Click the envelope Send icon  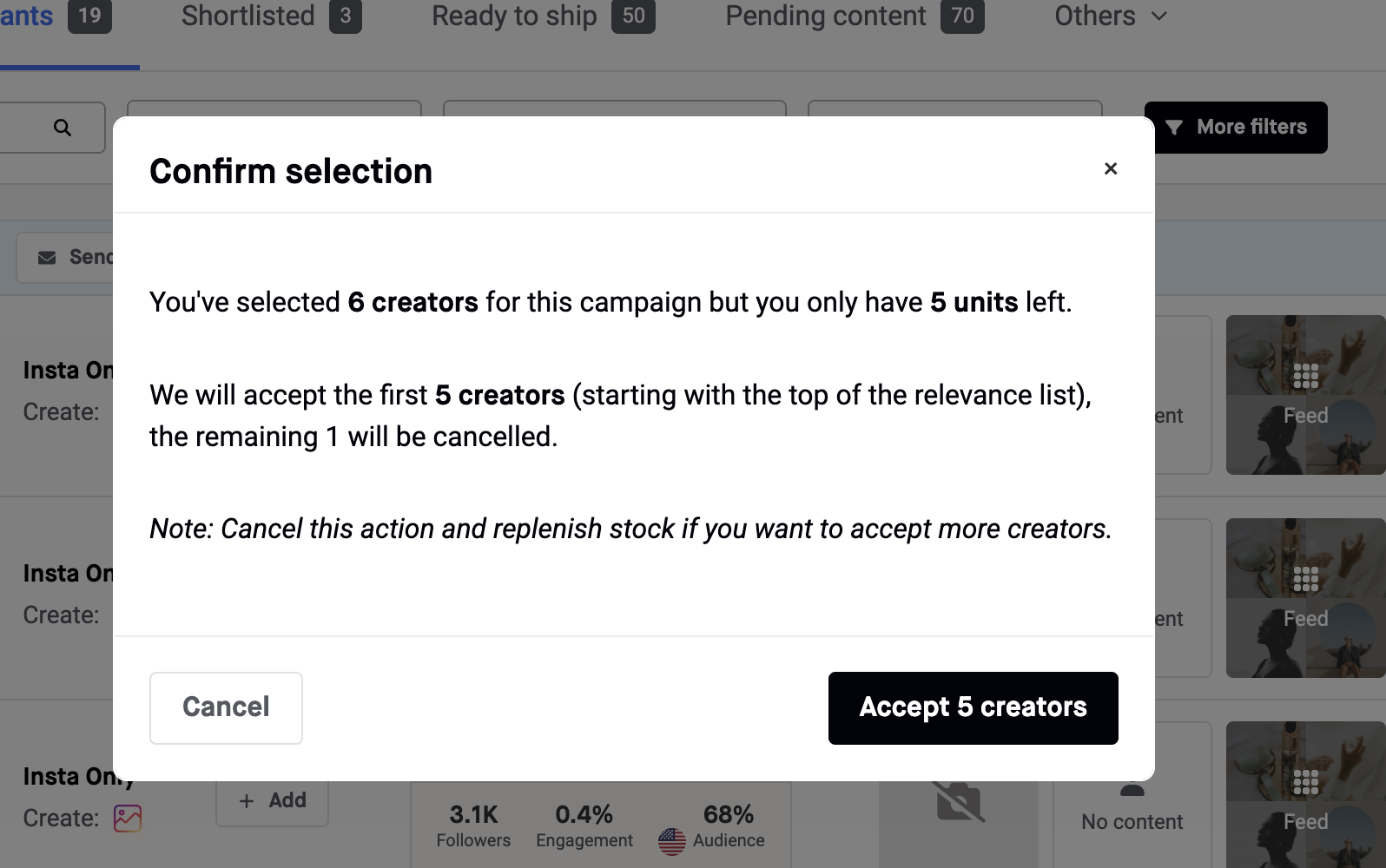tap(47, 258)
